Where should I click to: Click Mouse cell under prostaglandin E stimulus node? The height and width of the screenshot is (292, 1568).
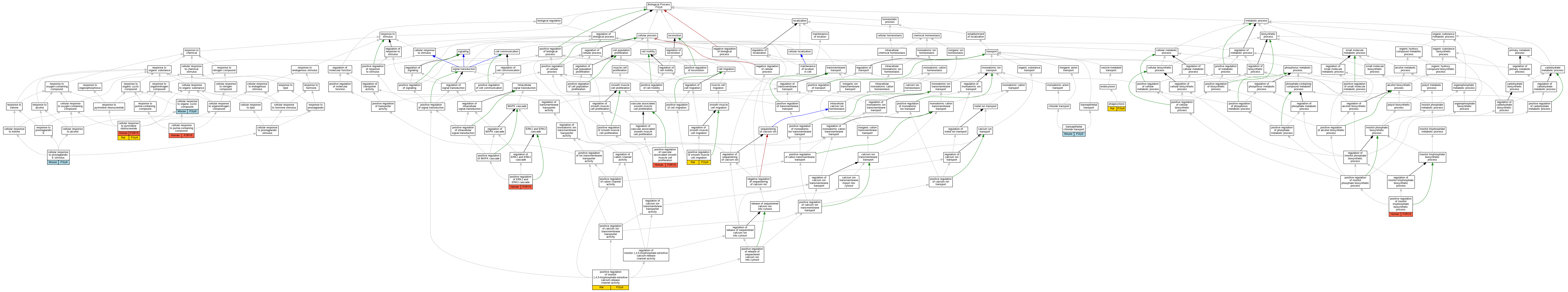pyautogui.click(x=53, y=162)
